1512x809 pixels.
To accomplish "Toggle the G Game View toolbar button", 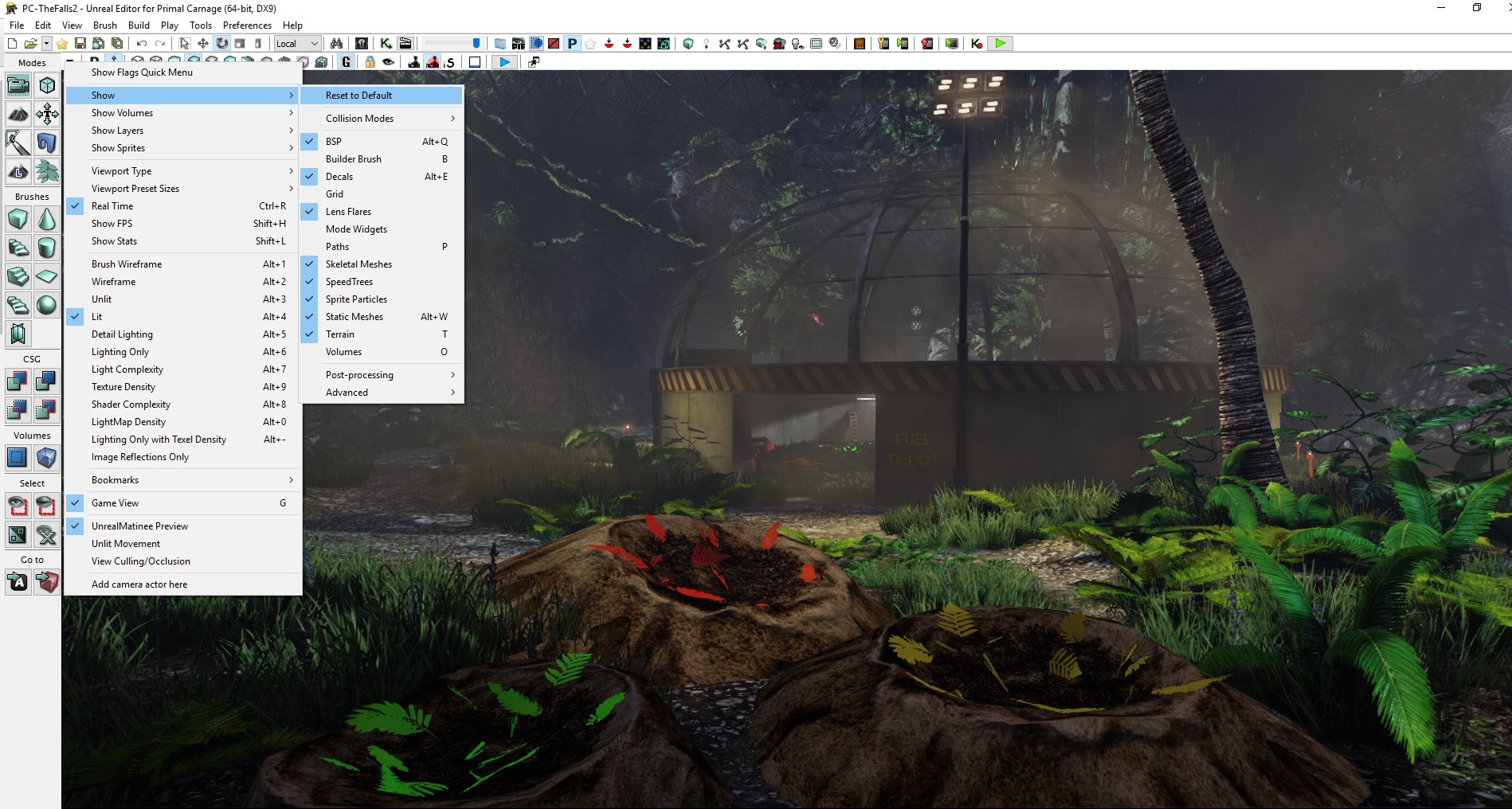I will pyautogui.click(x=346, y=62).
